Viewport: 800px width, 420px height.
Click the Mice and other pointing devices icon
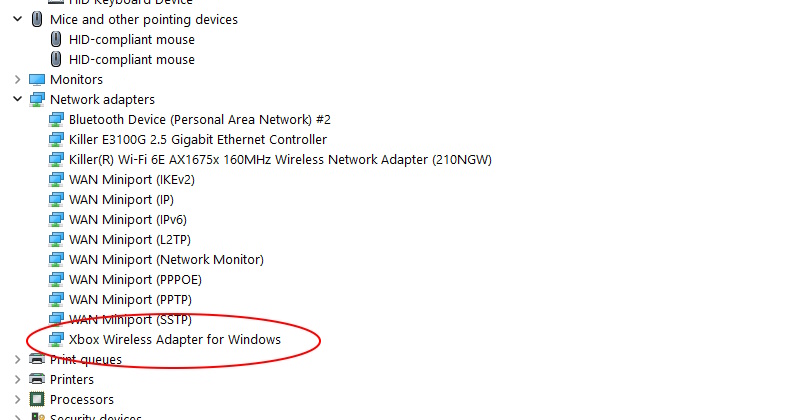(x=37, y=19)
